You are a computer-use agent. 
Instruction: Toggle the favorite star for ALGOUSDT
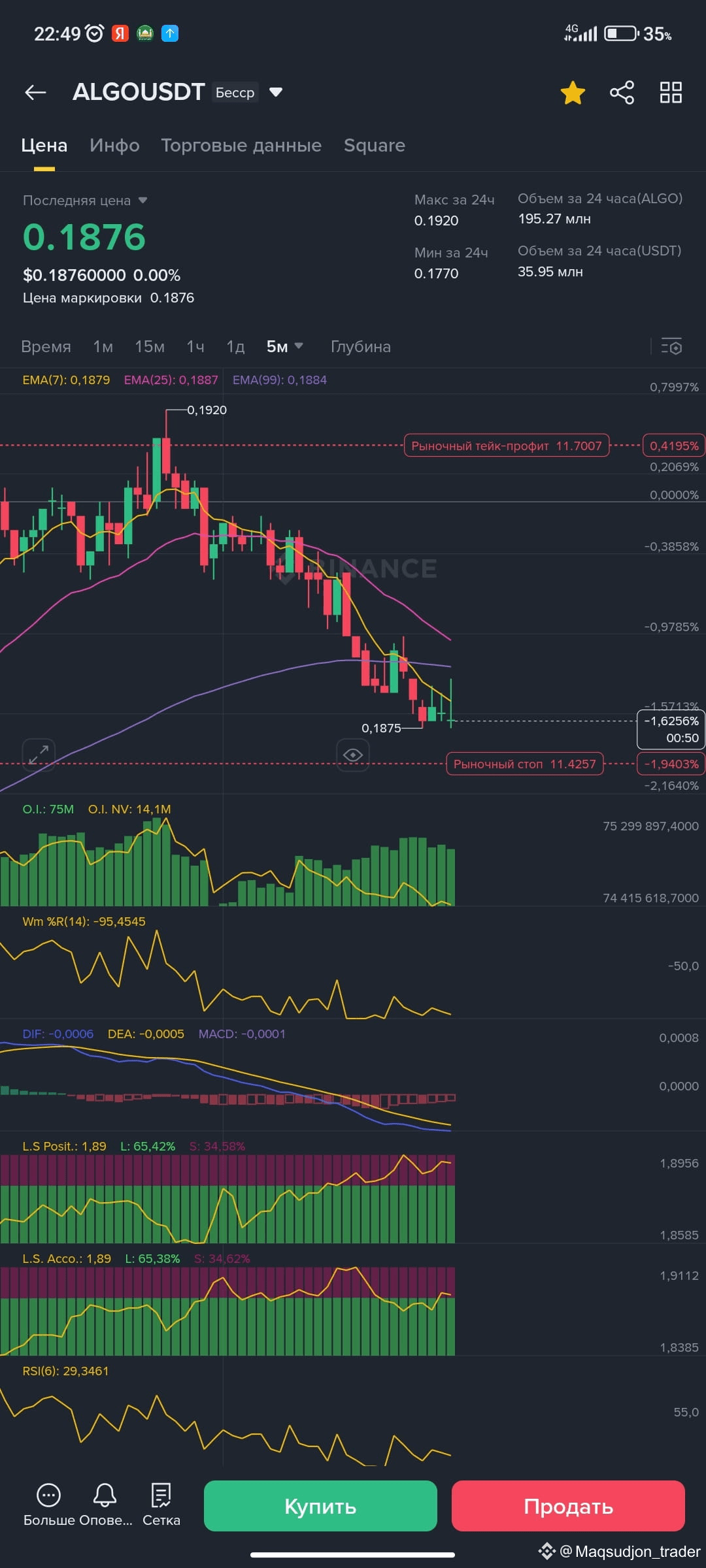pyautogui.click(x=573, y=93)
